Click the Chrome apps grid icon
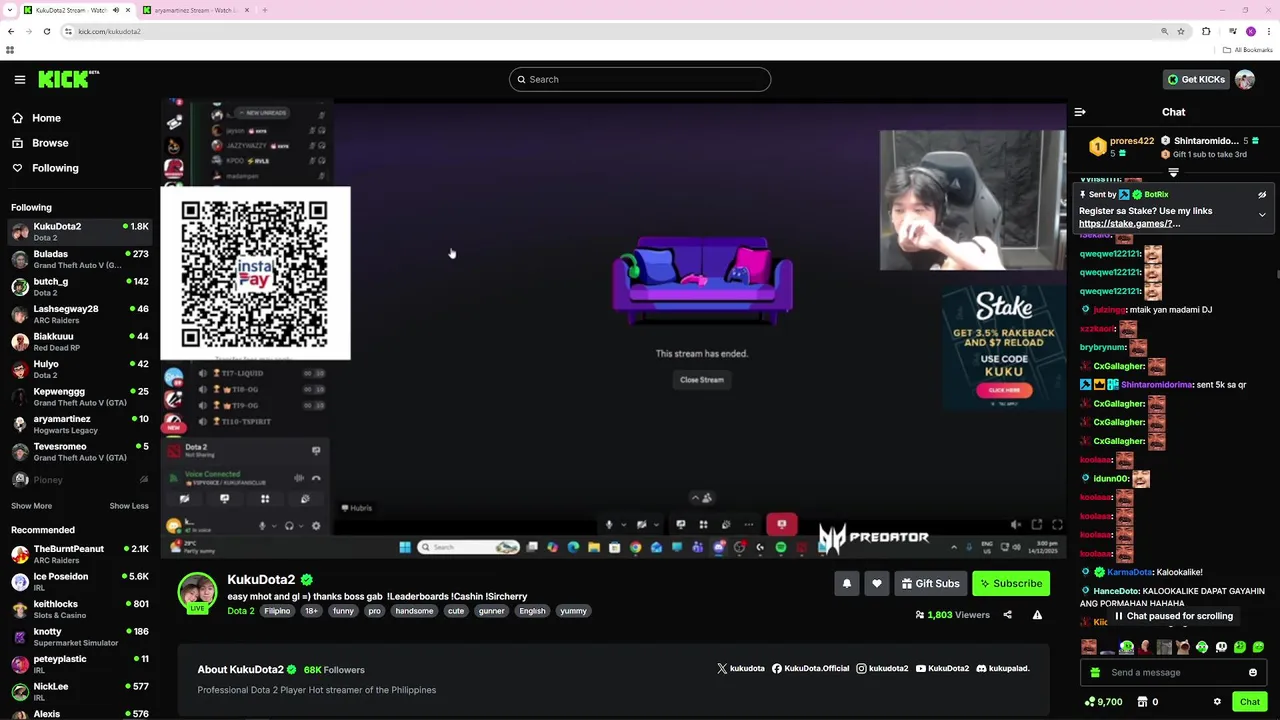The height and width of the screenshot is (720, 1280). [10, 50]
